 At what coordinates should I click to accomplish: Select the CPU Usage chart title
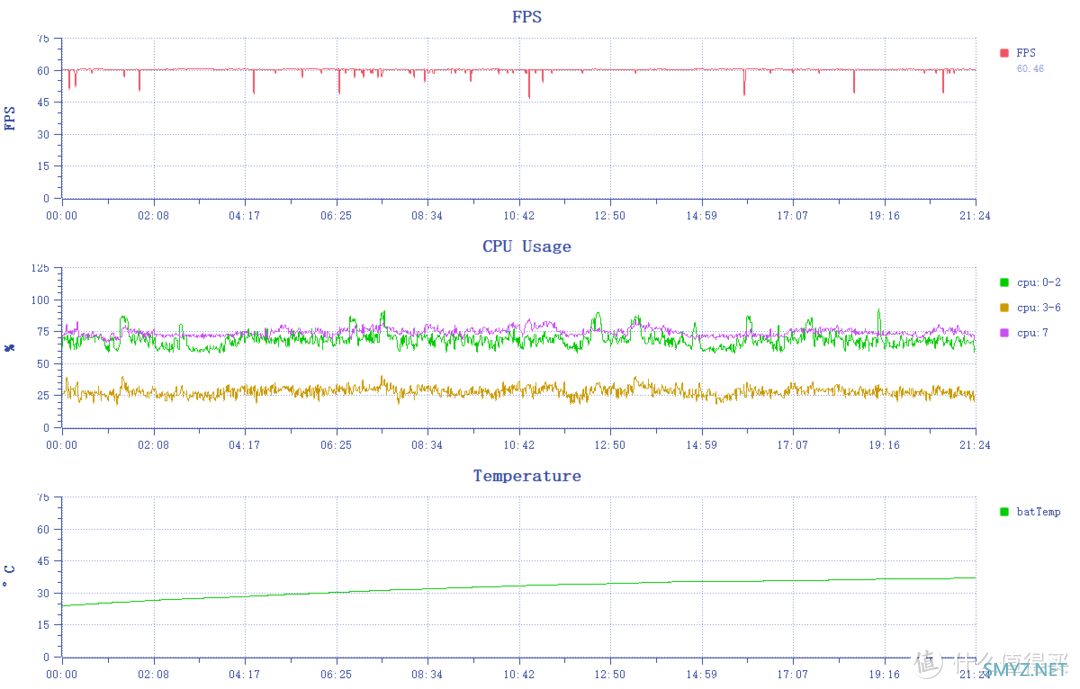click(x=527, y=247)
